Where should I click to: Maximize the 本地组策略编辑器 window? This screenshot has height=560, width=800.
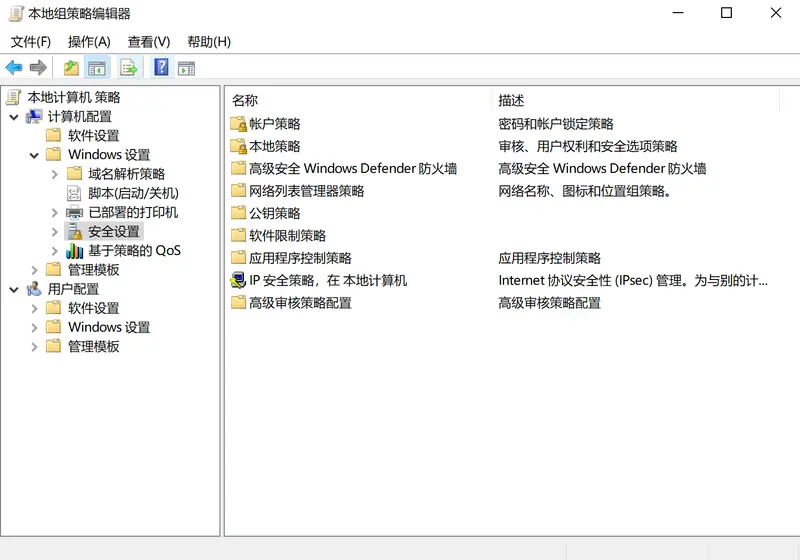click(727, 13)
